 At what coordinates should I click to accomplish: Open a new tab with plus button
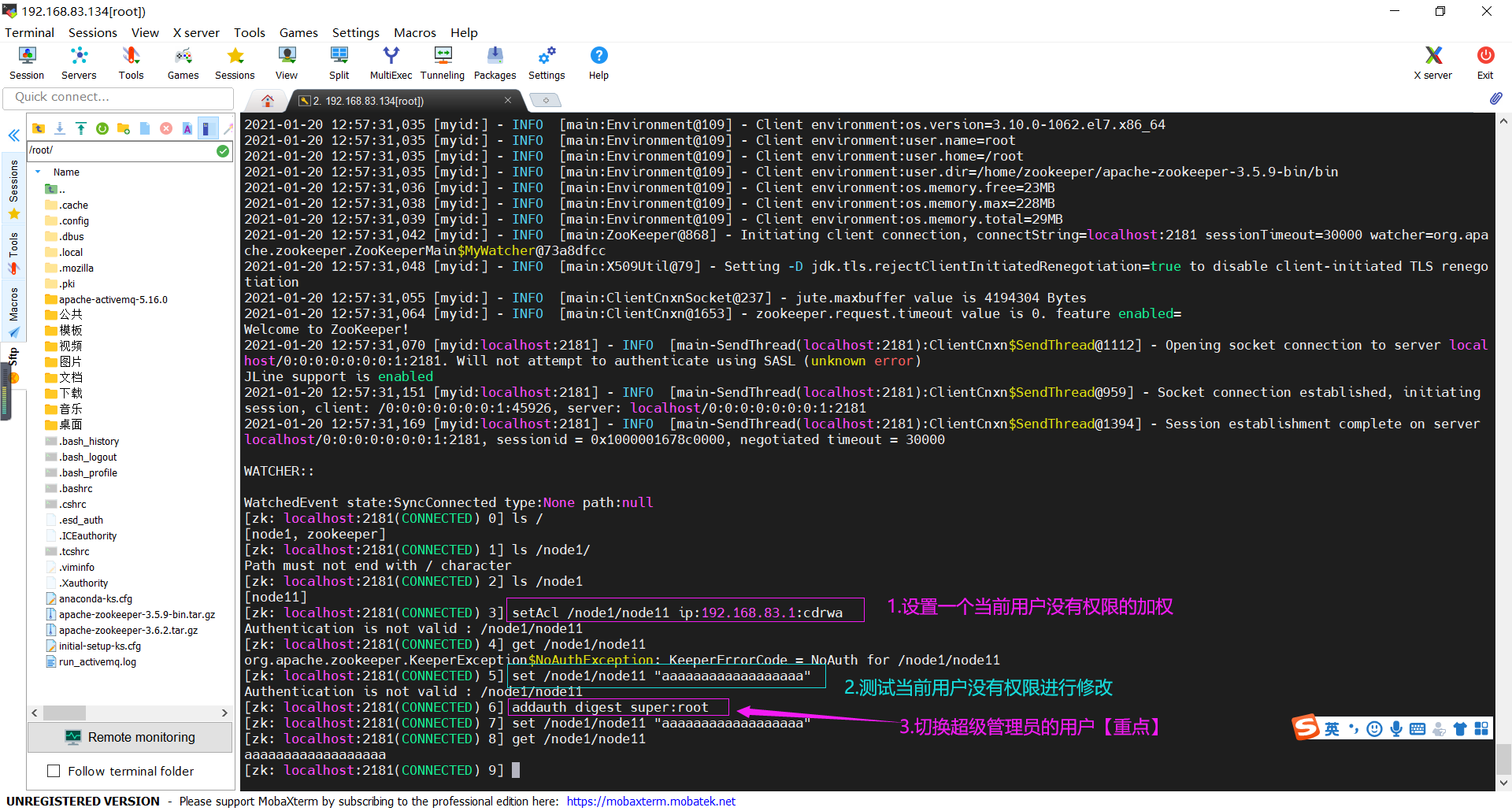(545, 100)
